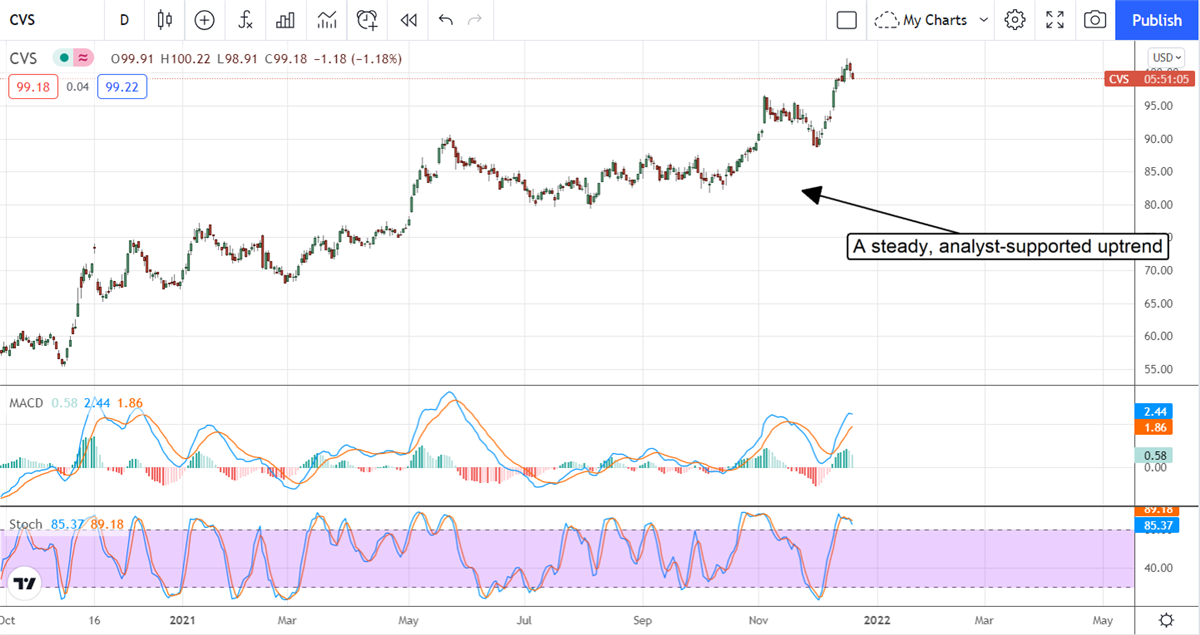Click the 2022 label on time axis
Viewport: 1200px width, 635px height.
click(875, 620)
